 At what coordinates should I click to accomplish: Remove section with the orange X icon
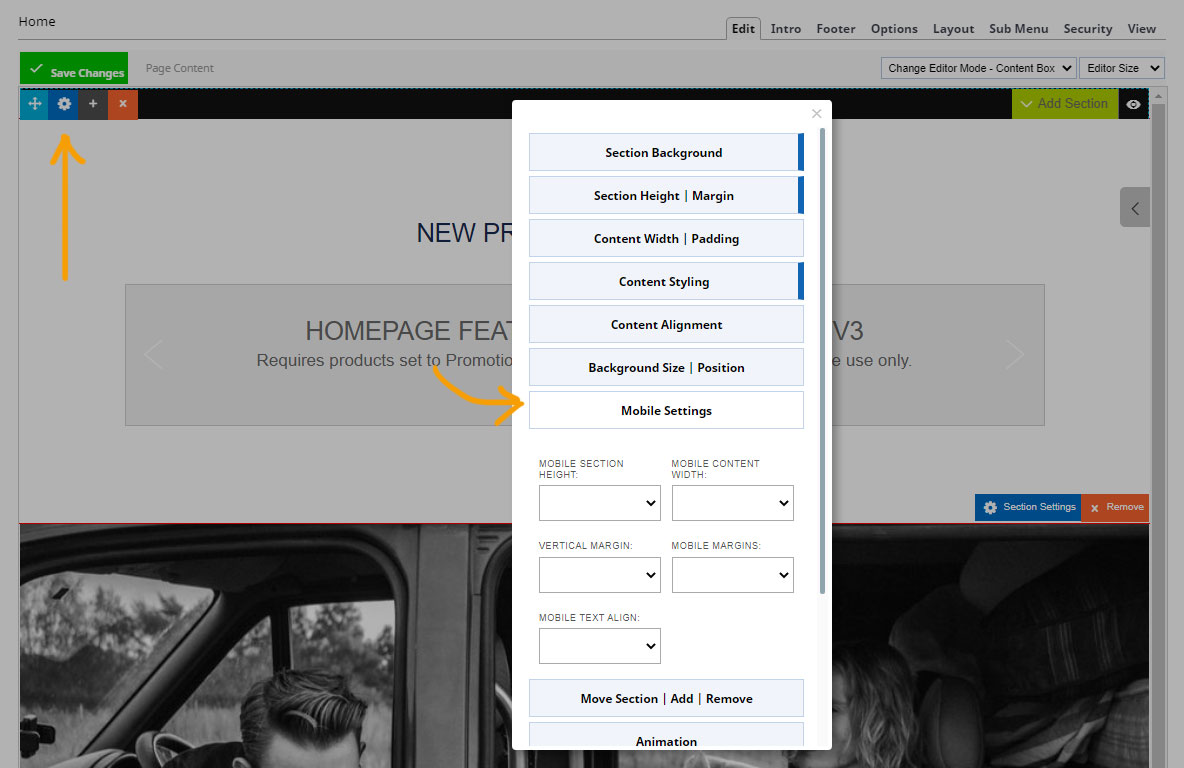122,104
